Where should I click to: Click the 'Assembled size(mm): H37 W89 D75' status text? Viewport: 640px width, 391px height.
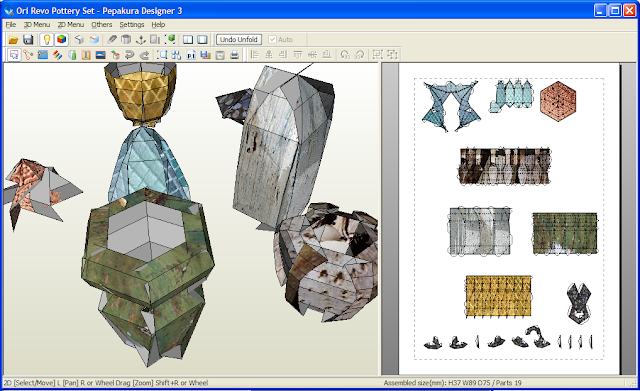pyautogui.click(x=437, y=383)
